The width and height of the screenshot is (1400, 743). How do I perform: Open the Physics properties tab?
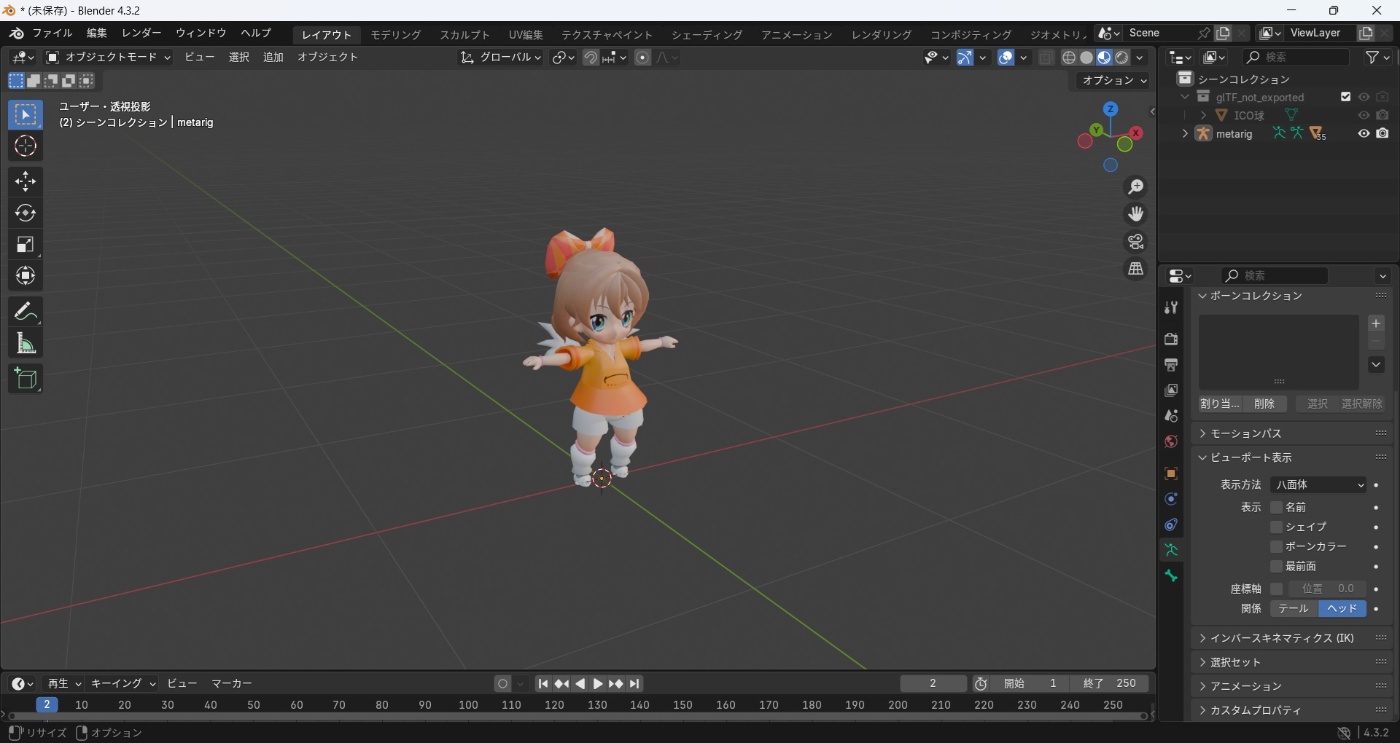click(x=1171, y=499)
